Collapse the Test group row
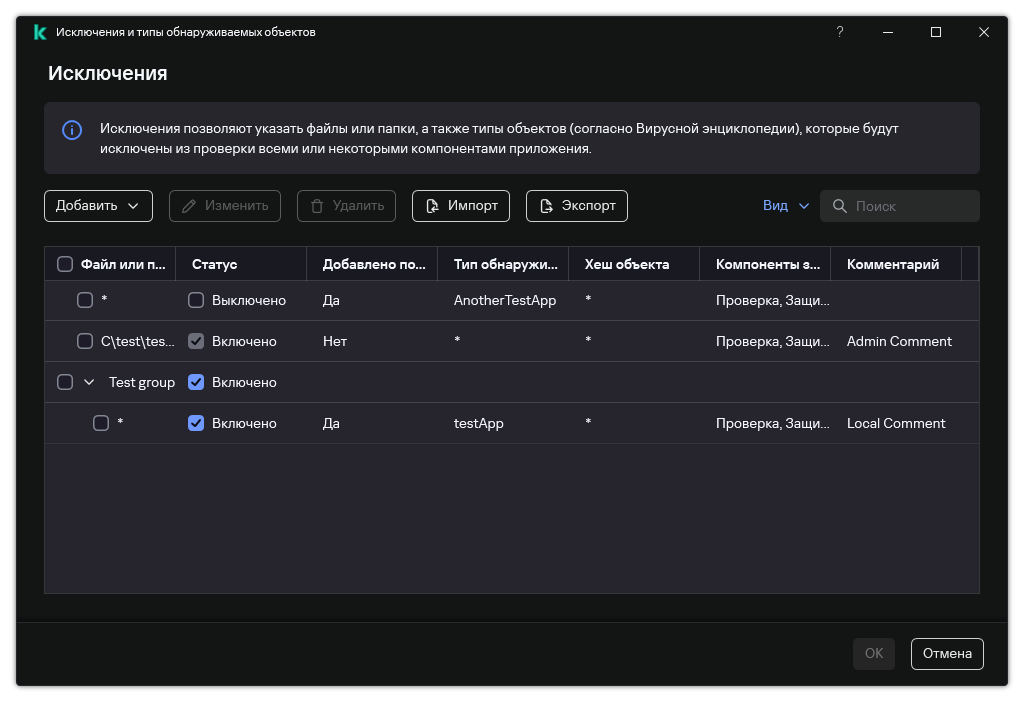This screenshot has height=702, width=1024. point(89,382)
